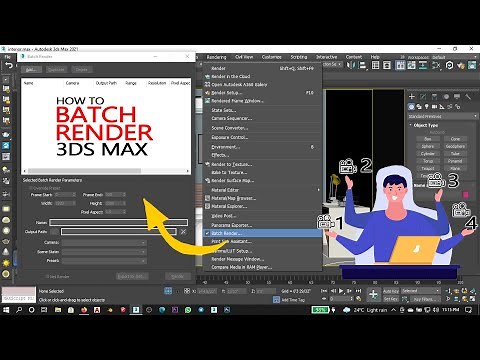Select Environment menu entry
Image resolution: width=480 pixels, height=360 pixels.
click(x=263, y=147)
